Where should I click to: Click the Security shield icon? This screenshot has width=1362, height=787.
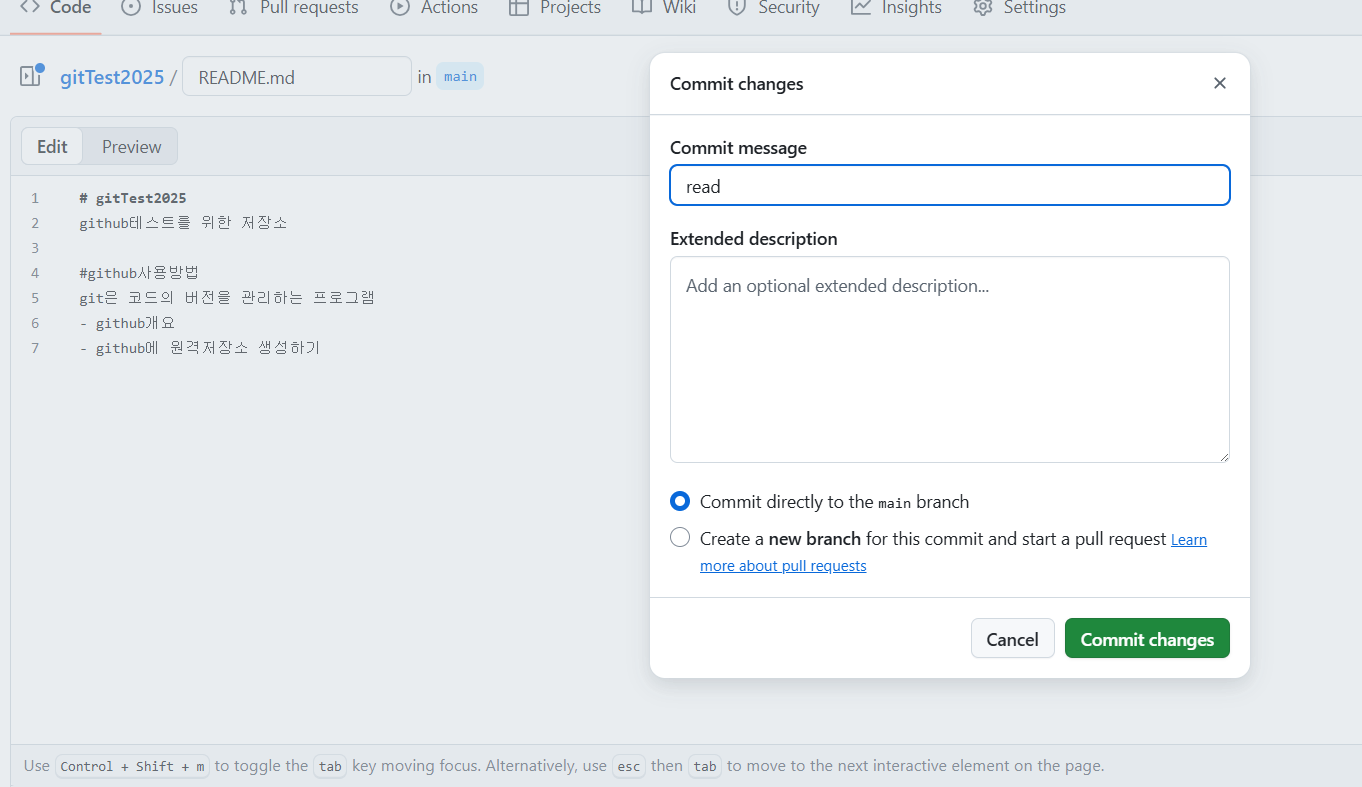point(737,8)
